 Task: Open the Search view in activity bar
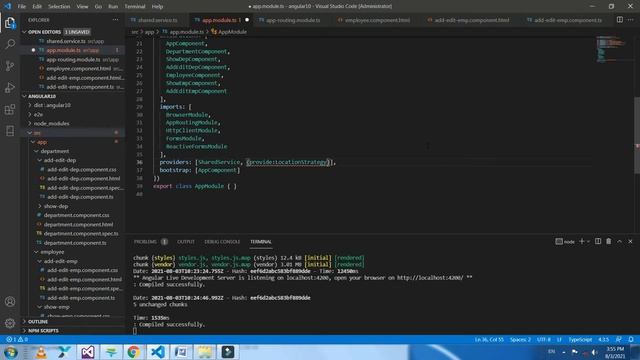(10, 44)
